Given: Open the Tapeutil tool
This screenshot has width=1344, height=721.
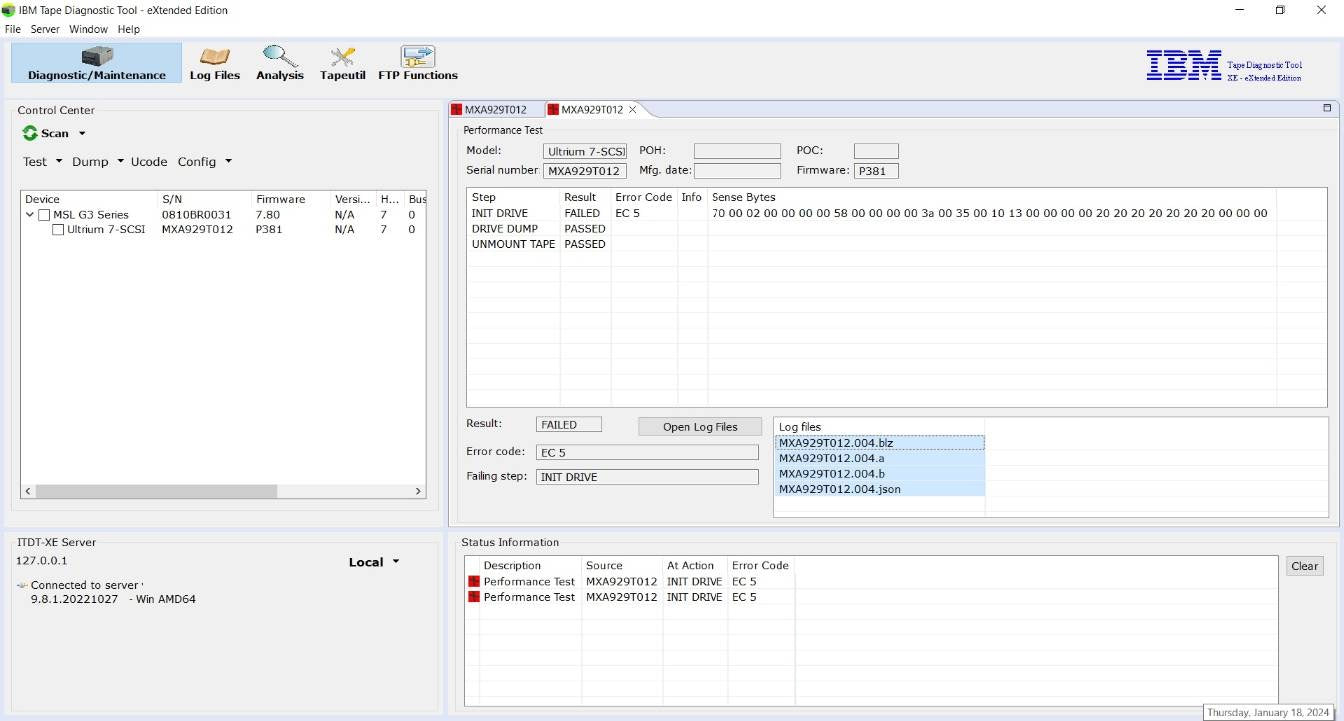Looking at the screenshot, I should pos(343,62).
